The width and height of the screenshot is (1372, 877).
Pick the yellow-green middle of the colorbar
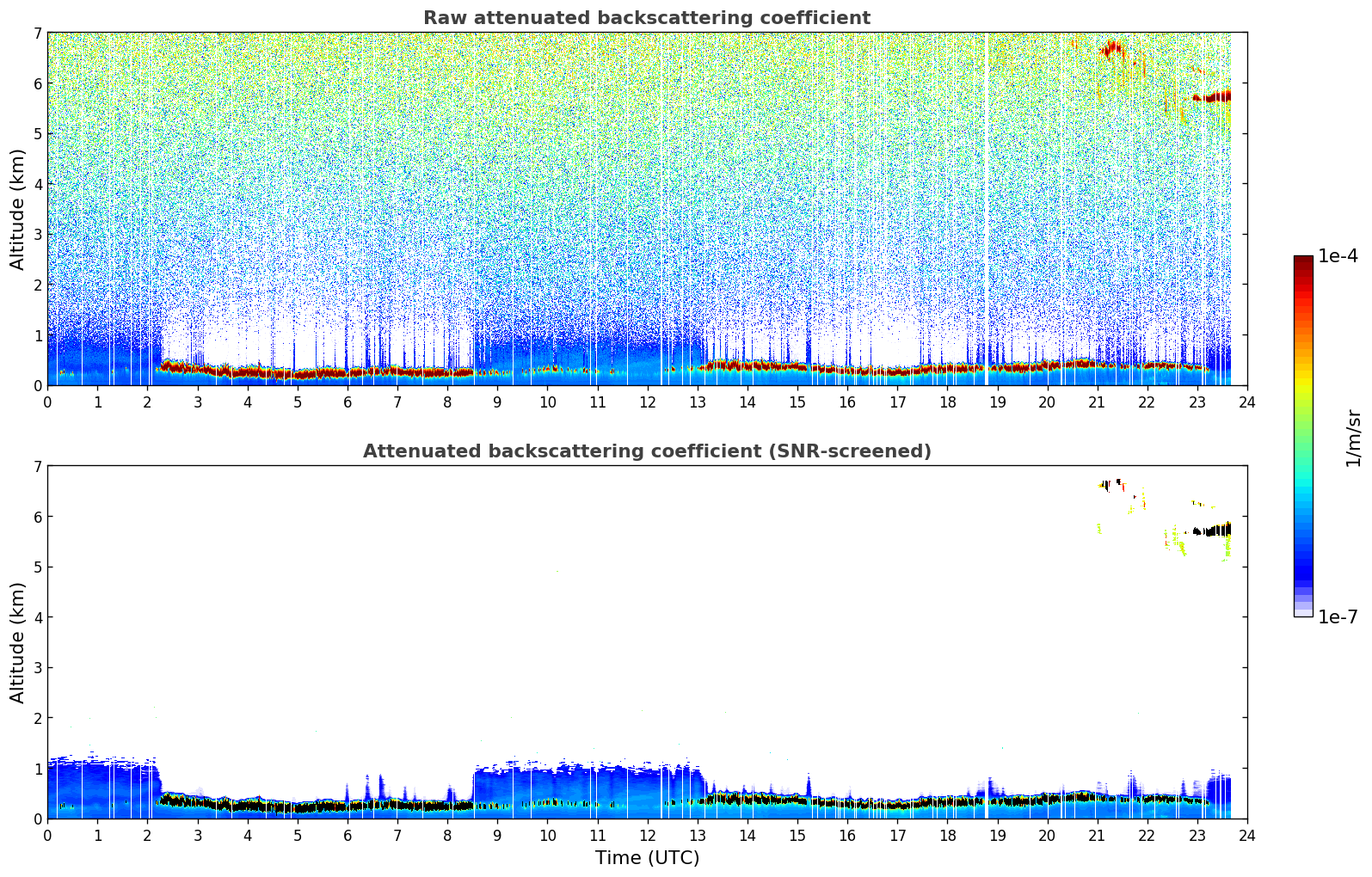(x=1302, y=396)
